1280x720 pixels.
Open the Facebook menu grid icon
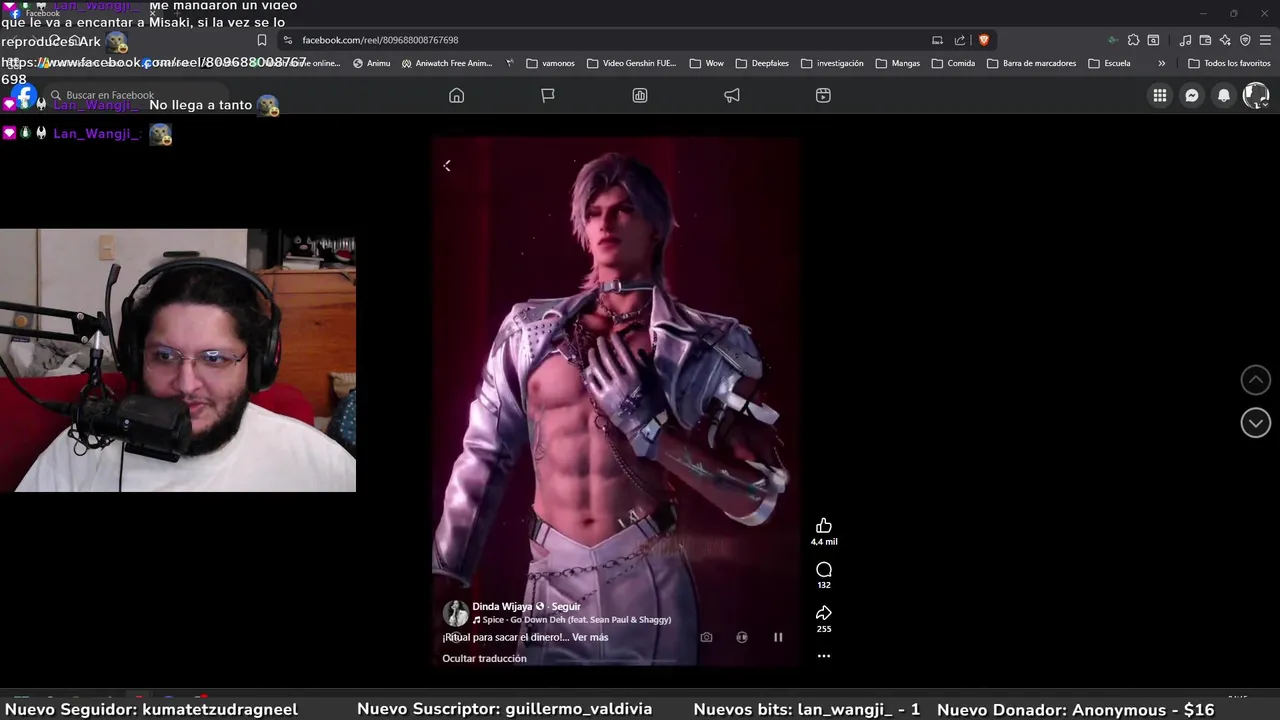click(1160, 95)
